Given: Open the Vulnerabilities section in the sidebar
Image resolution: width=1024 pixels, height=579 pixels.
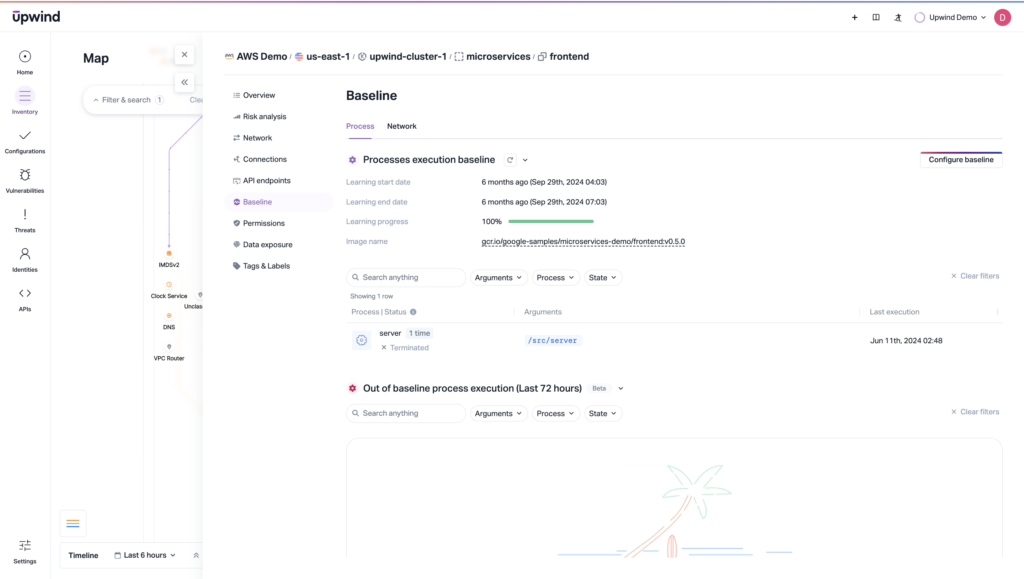Looking at the screenshot, I should click(25, 180).
